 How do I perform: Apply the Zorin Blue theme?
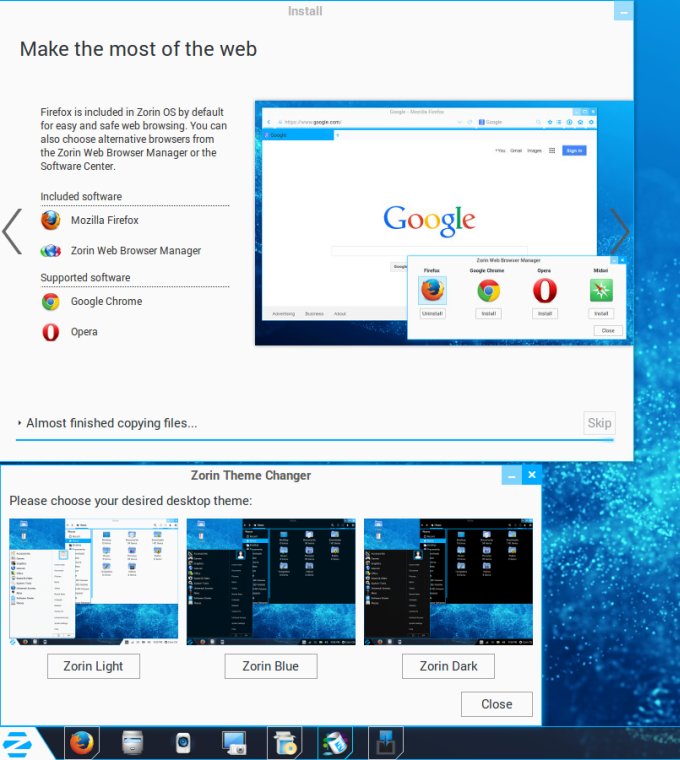tap(271, 666)
